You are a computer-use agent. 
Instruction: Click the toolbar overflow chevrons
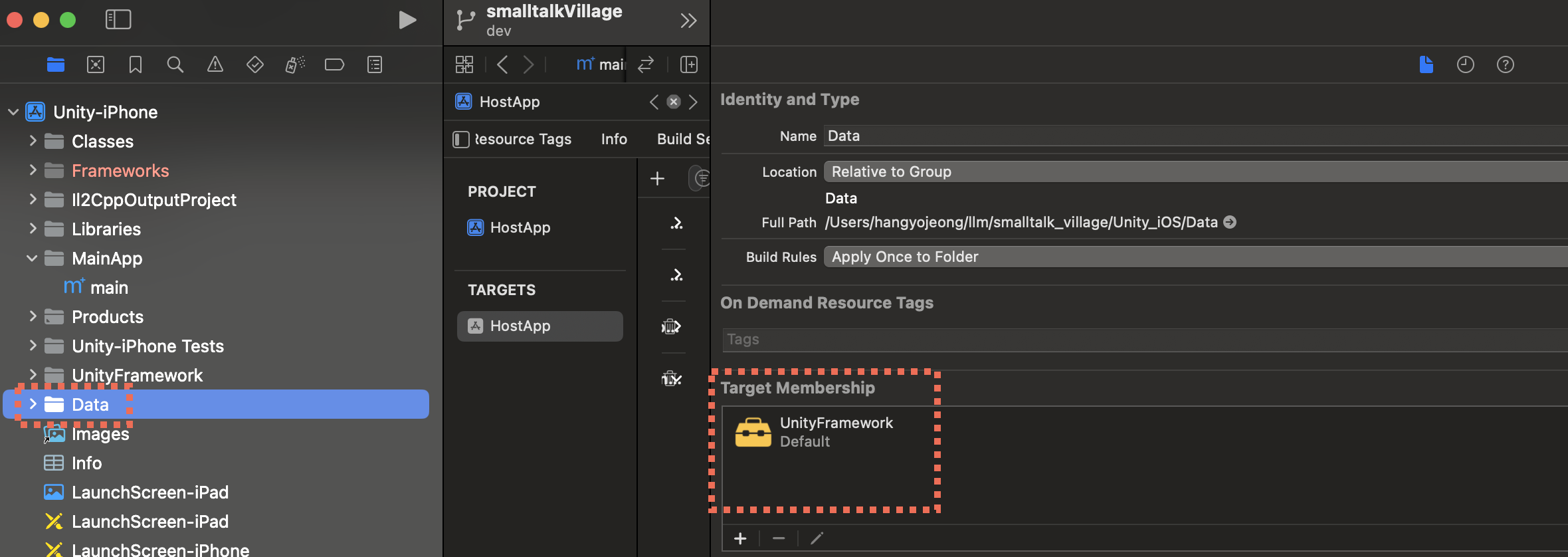click(688, 21)
